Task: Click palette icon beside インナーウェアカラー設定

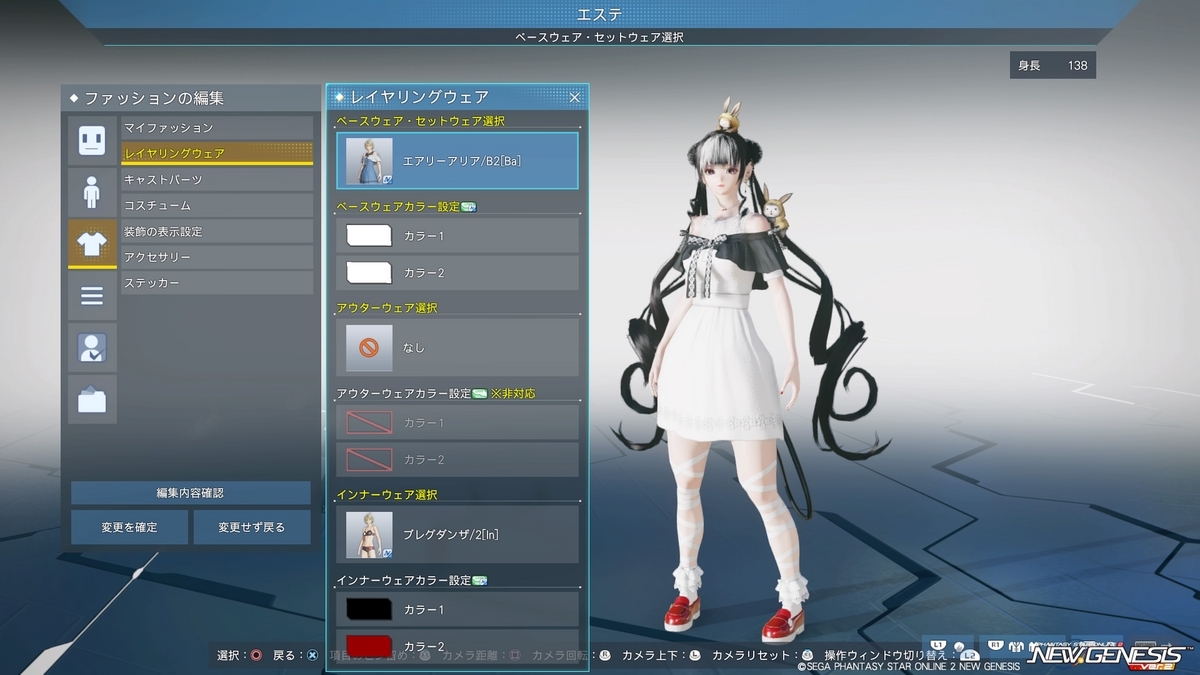Action: [479, 580]
